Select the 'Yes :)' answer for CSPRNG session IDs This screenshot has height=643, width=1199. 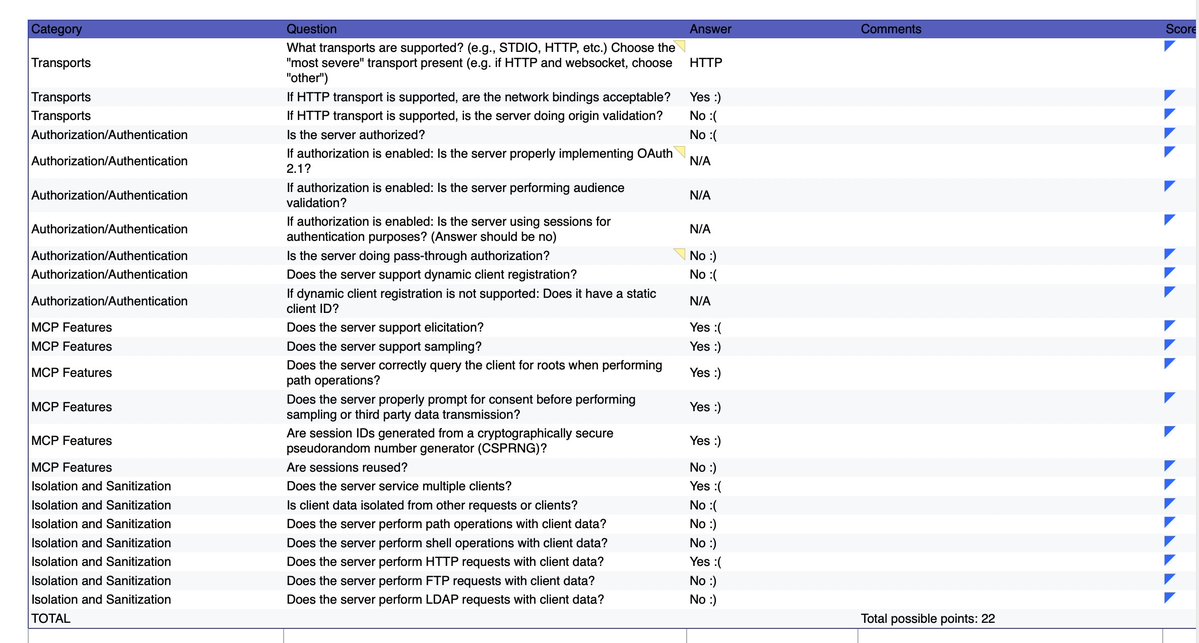(705, 440)
